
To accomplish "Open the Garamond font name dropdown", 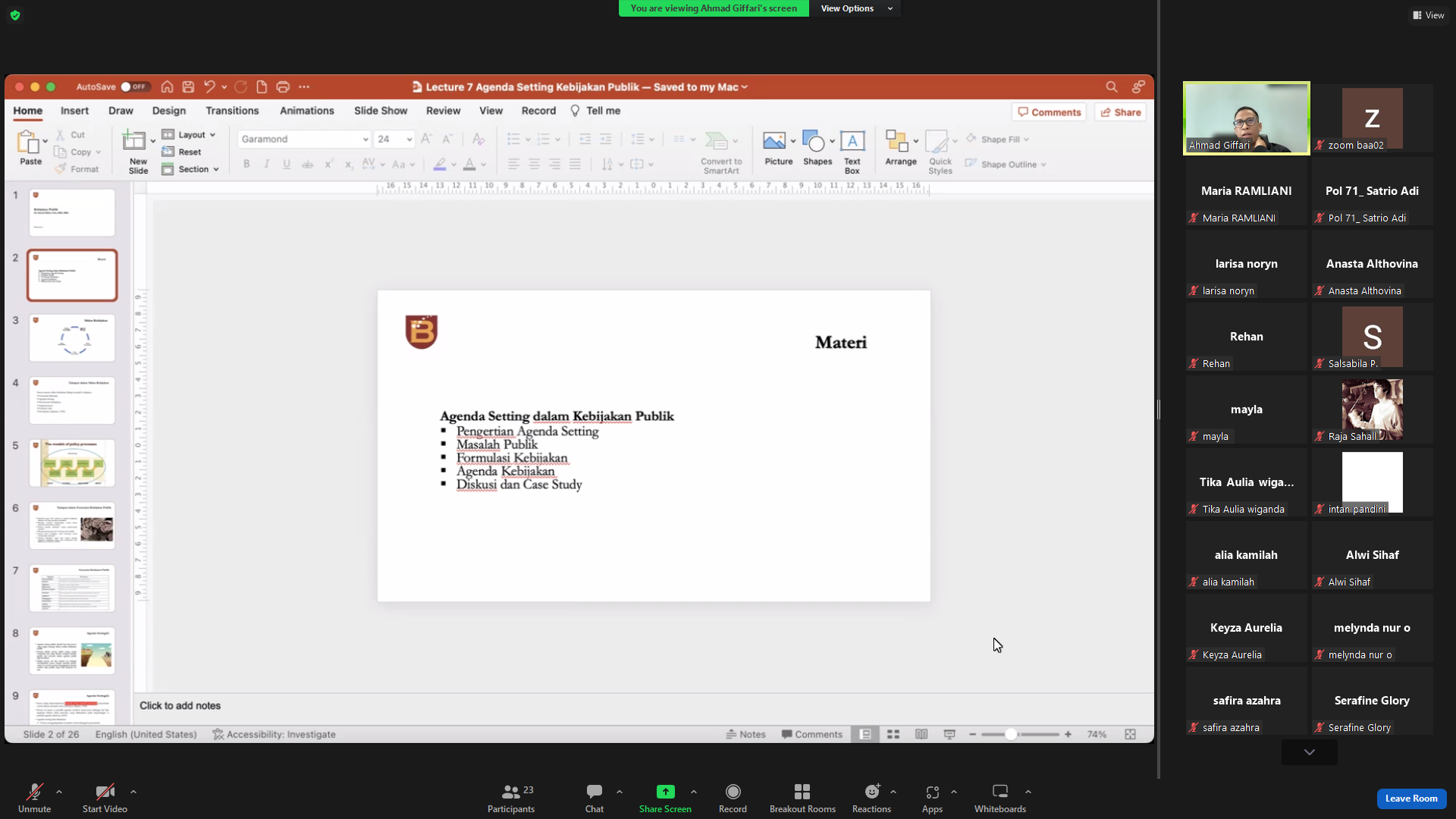I will pyautogui.click(x=365, y=140).
